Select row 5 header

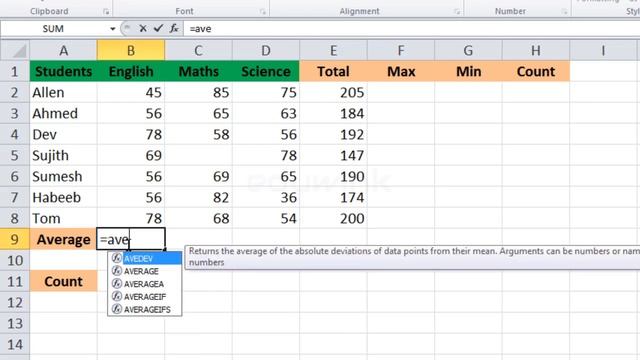pyautogui.click(x=15, y=156)
